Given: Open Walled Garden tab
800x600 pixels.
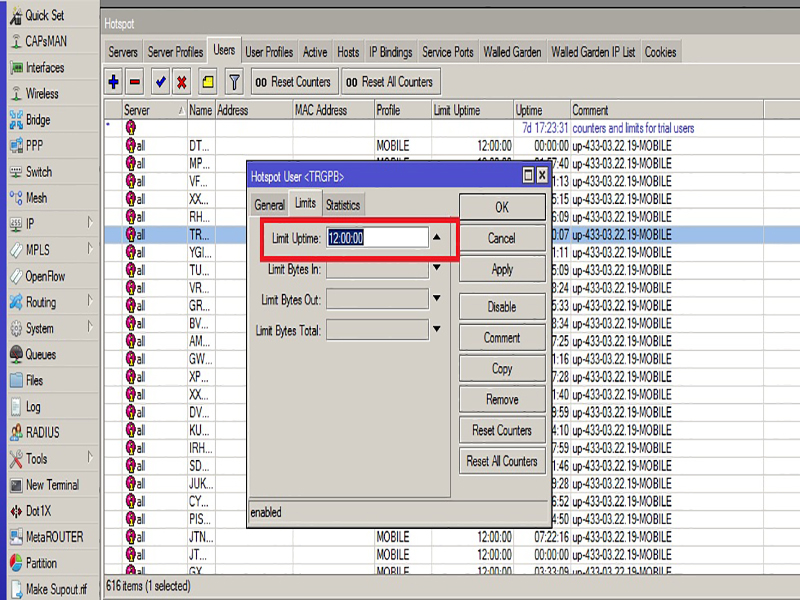Looking at the screenshot, I should 512,52.
